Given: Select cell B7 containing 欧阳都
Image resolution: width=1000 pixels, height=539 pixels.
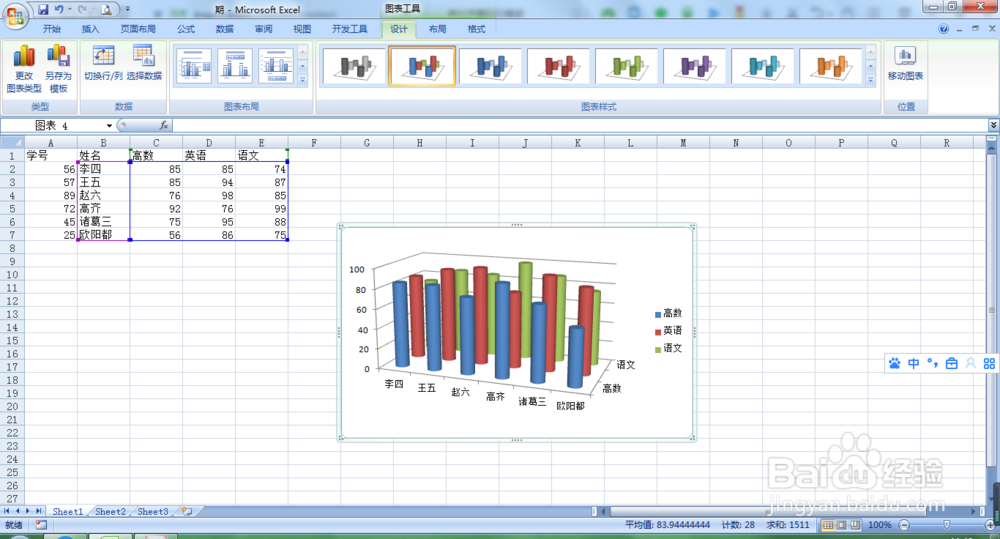Looking at the screenshot, I should click(103, 235).
